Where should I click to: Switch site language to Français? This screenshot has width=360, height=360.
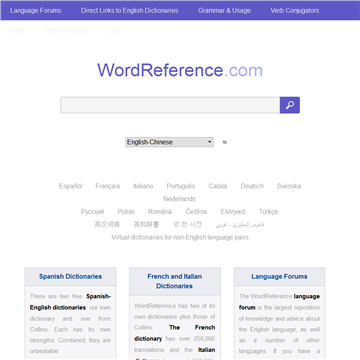click(x=107, y=186)
